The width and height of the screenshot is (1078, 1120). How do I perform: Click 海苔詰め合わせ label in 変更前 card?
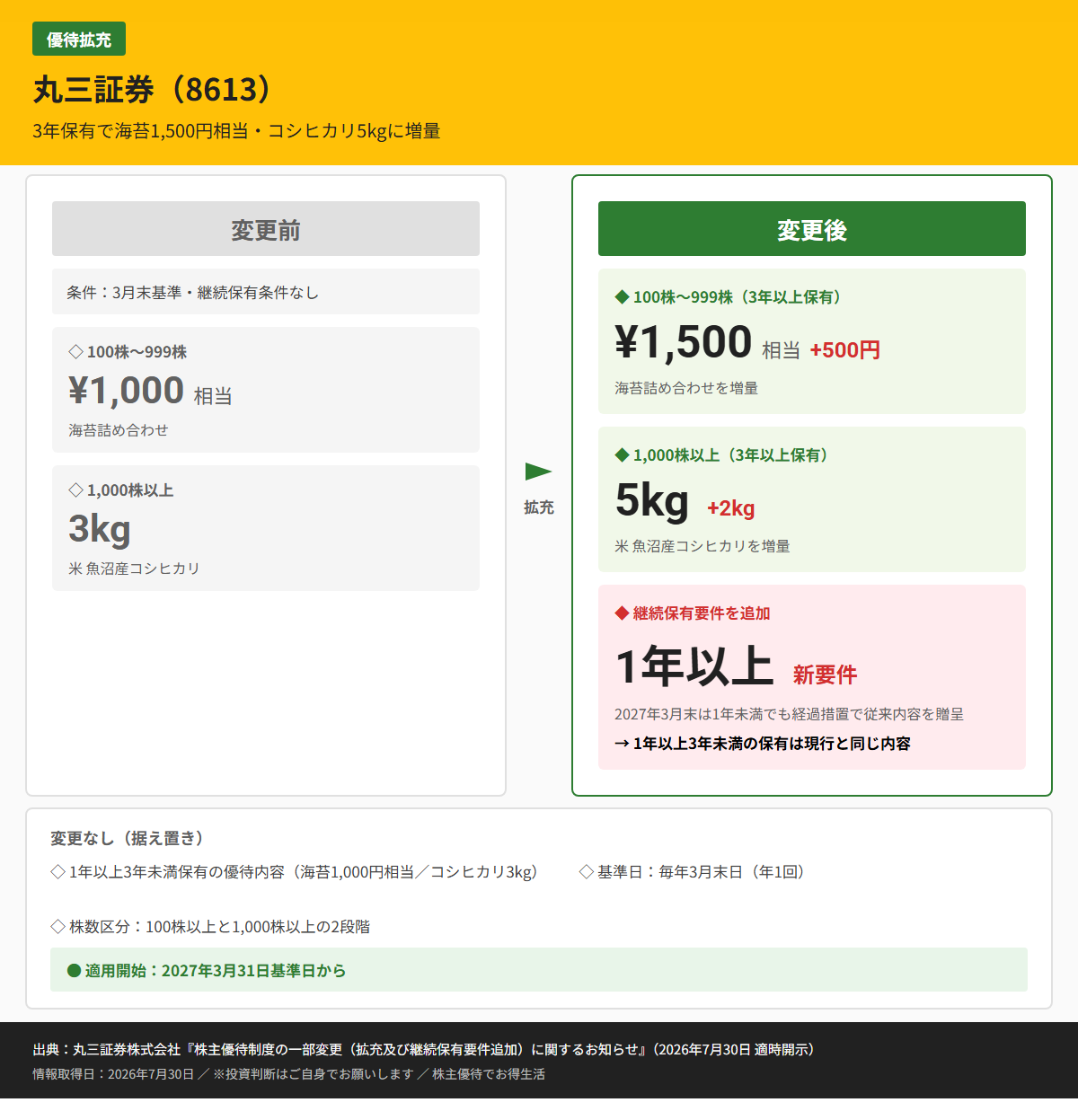[119, 430]
